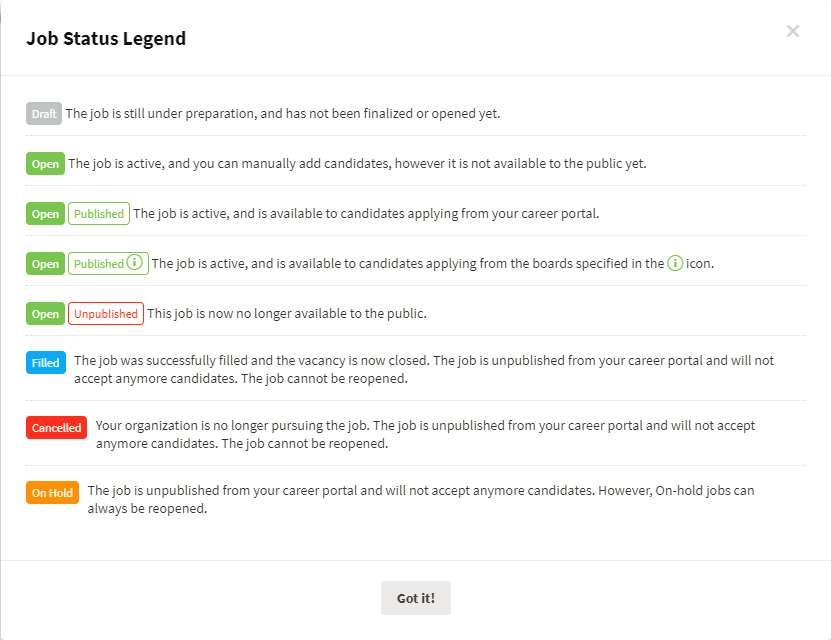Click the red Cancelled status badge
Image resolution: width=831 pixels, height=640 pixels.
pos(56,428)
